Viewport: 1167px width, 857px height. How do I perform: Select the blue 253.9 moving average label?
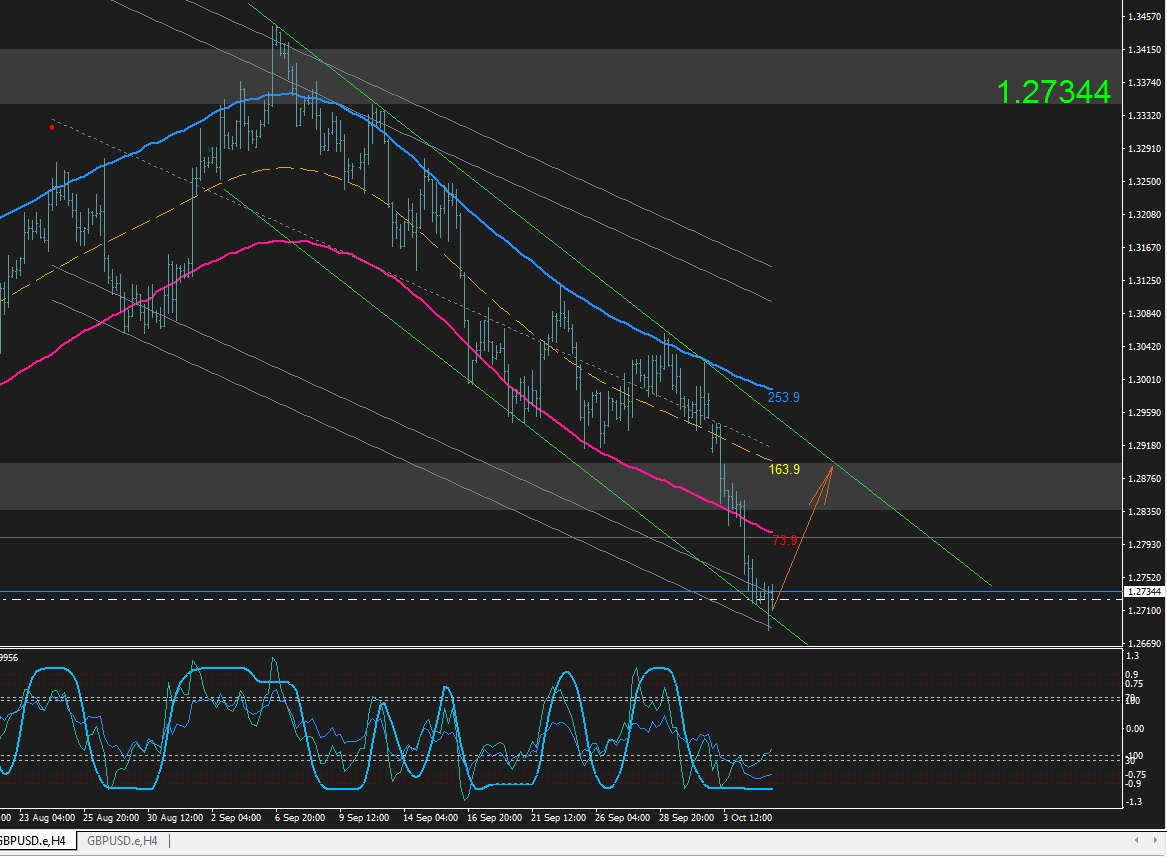pyautogui.click(x=784, y=397)
